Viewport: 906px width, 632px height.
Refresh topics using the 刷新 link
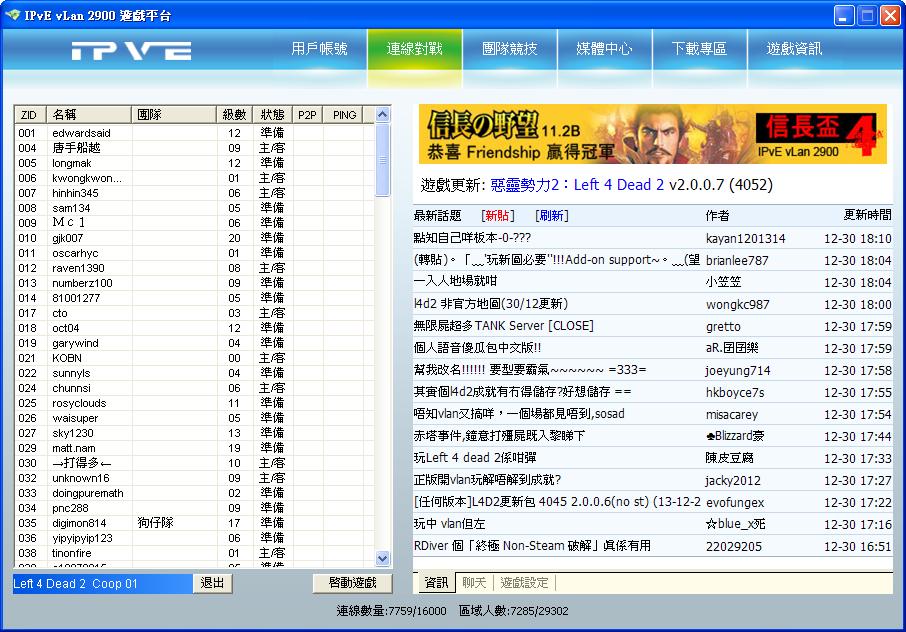click(x=551, y=215)
